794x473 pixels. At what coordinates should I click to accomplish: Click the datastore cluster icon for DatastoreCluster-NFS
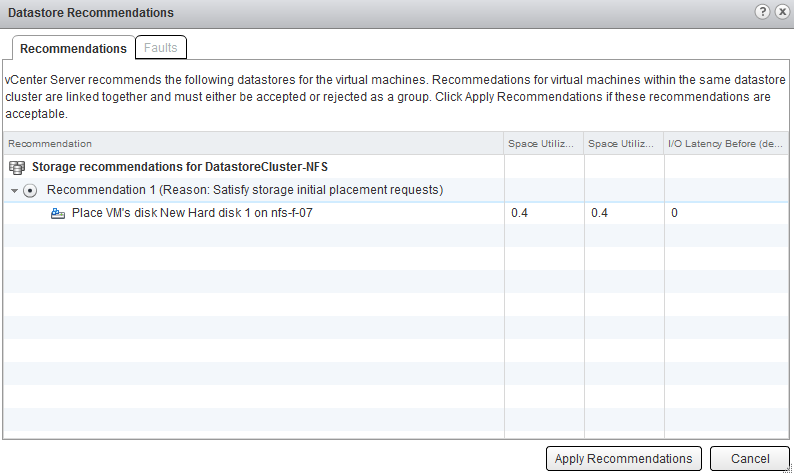click(17, 167)
